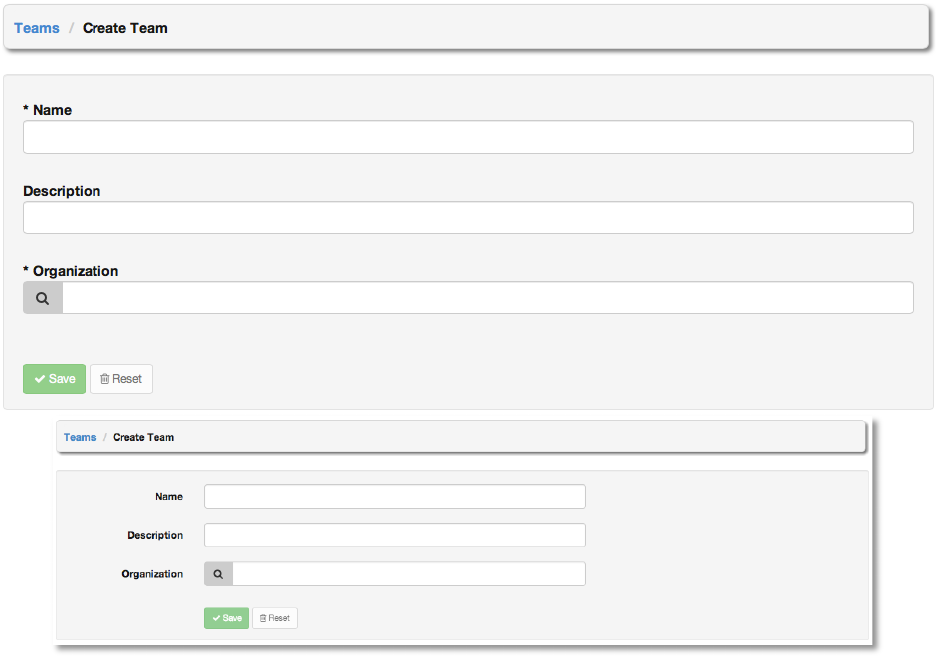
Task: Open the Teams breadcrumb link in the larger header
Action: pos(37,28)
